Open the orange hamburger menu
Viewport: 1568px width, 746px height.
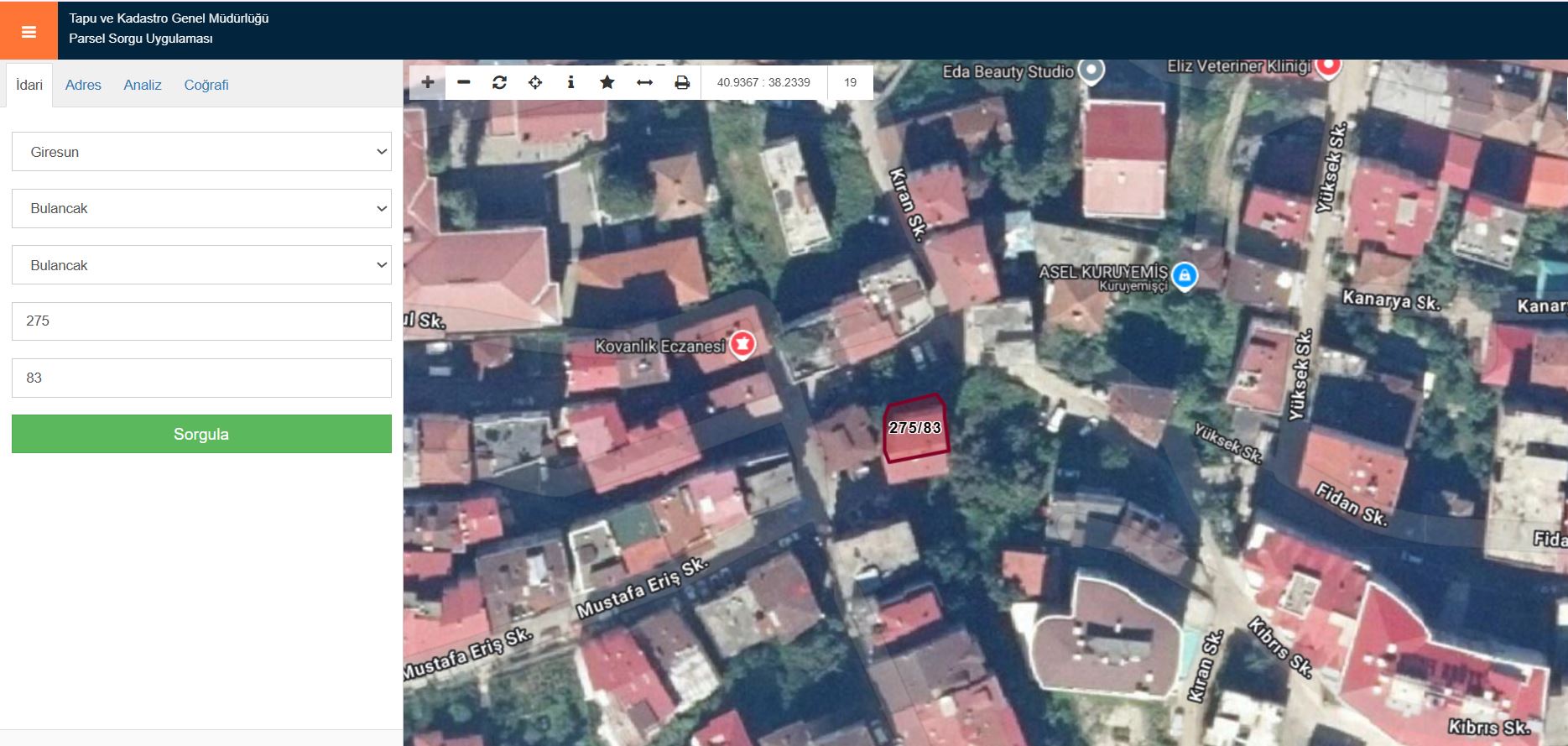[x=29, y=31]
